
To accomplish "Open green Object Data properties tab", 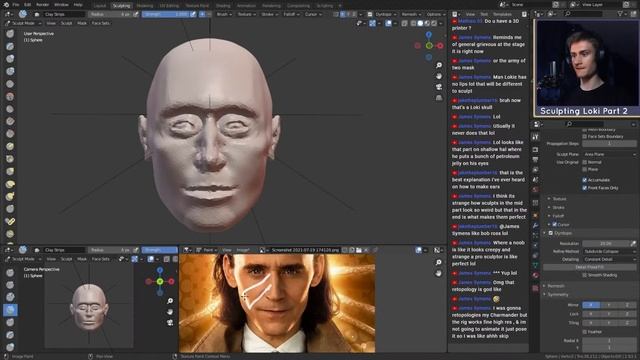I will click(x=536, y=265).
